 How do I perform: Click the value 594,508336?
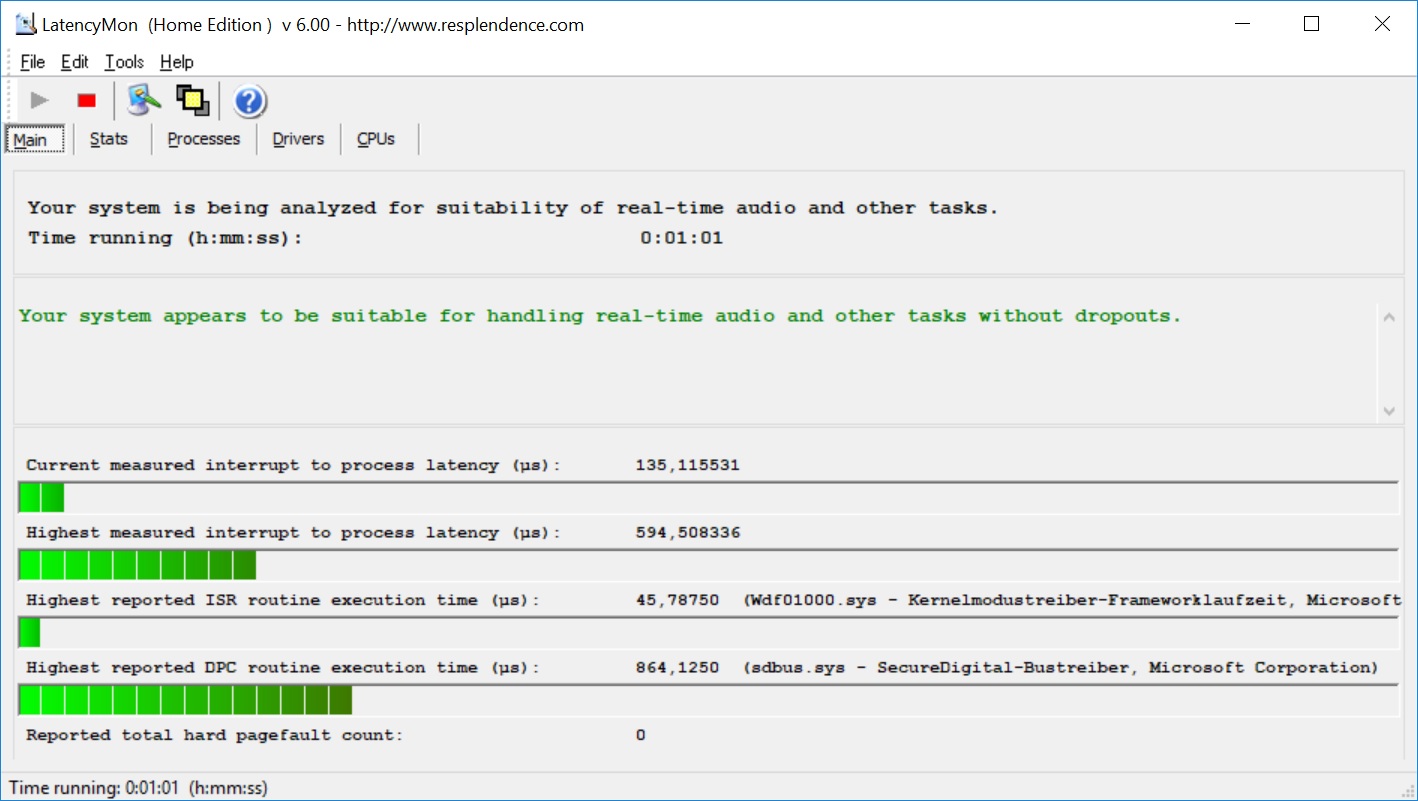tap(688, 533)
